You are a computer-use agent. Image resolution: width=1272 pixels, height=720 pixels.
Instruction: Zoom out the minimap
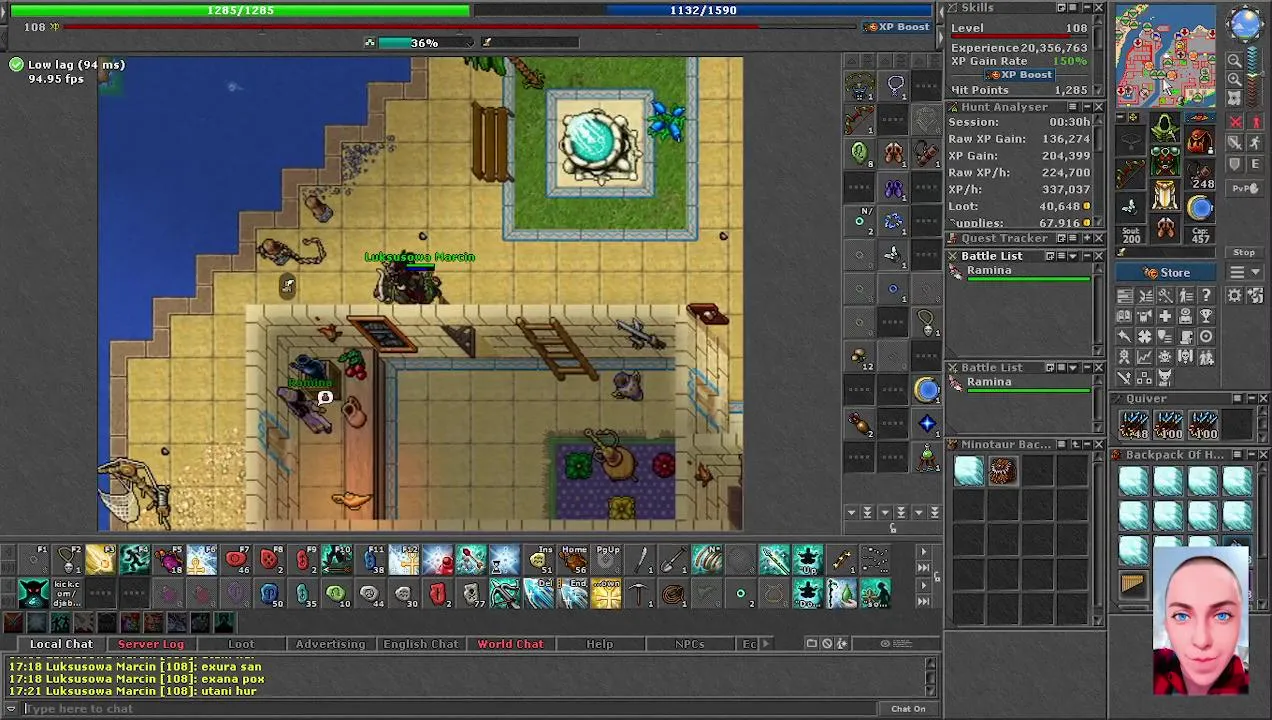coord(1234,59)
